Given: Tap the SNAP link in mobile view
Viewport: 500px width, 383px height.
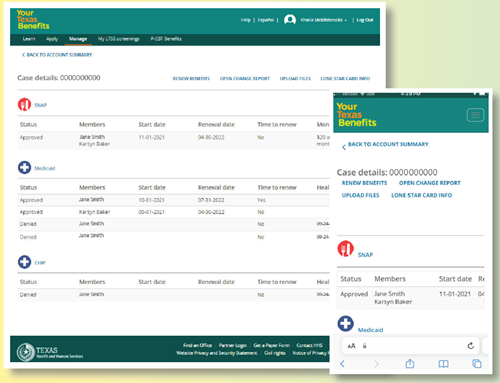Looking at the screenshot, I should click(365, 255).
